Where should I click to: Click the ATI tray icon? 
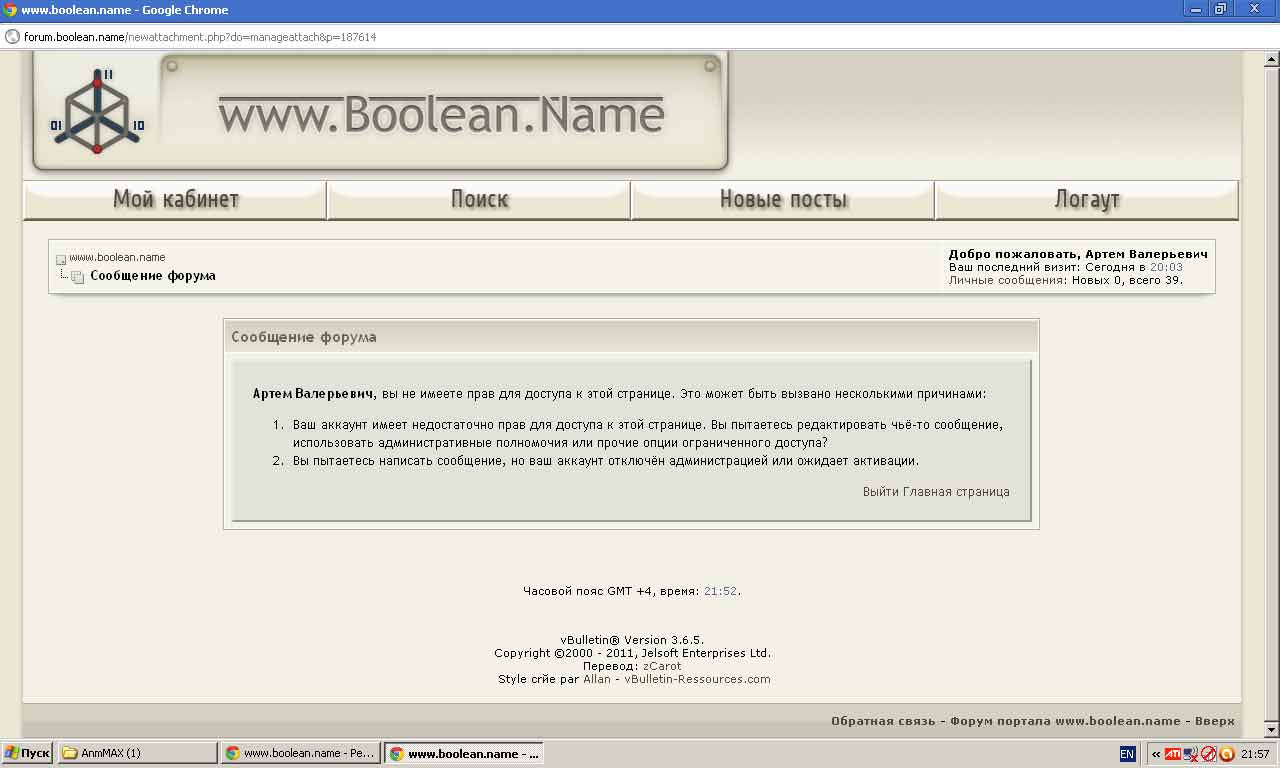[x=1172, y=754]
